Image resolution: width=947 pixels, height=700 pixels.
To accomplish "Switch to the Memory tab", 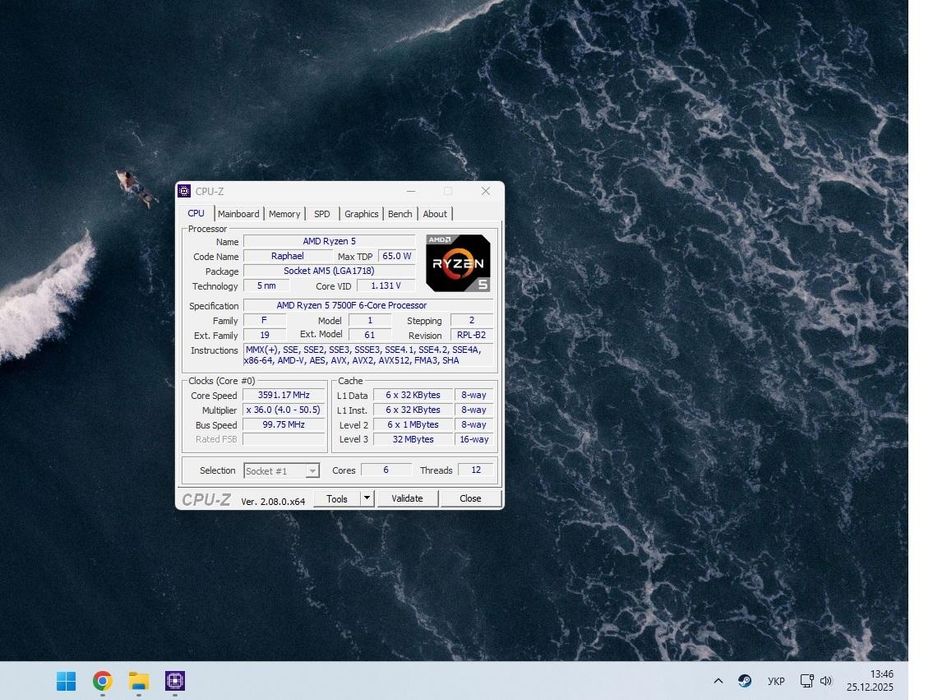I will pos(284,214).
